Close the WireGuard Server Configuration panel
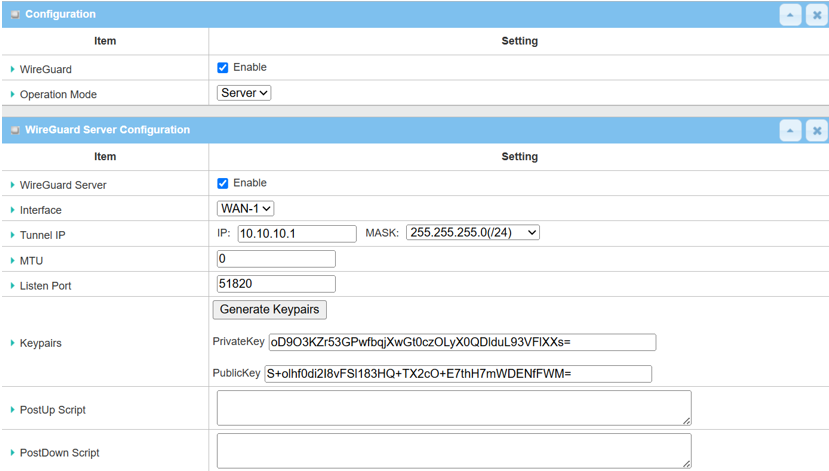The image size is (829, 471). pyautogui.click(x=816, y=131)
